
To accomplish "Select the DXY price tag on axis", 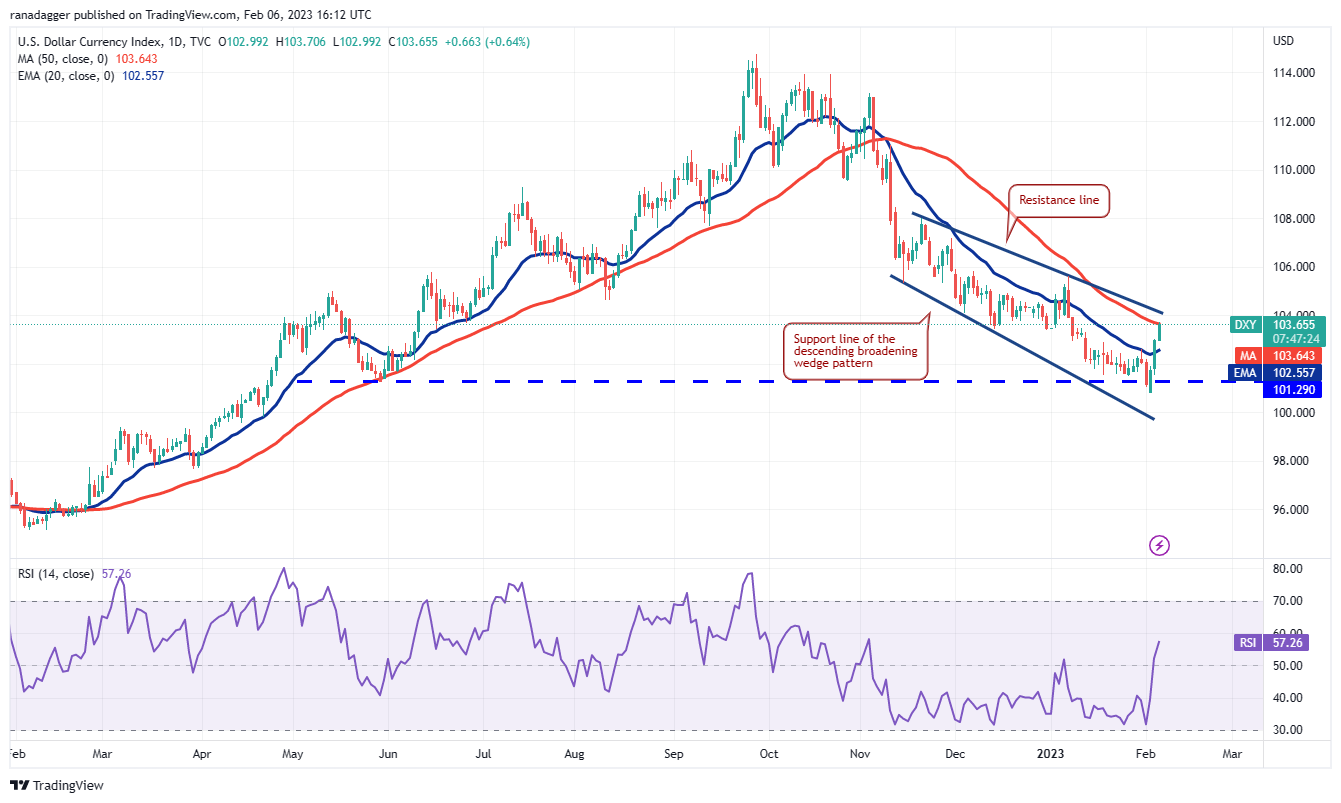I will point(1244,323).
